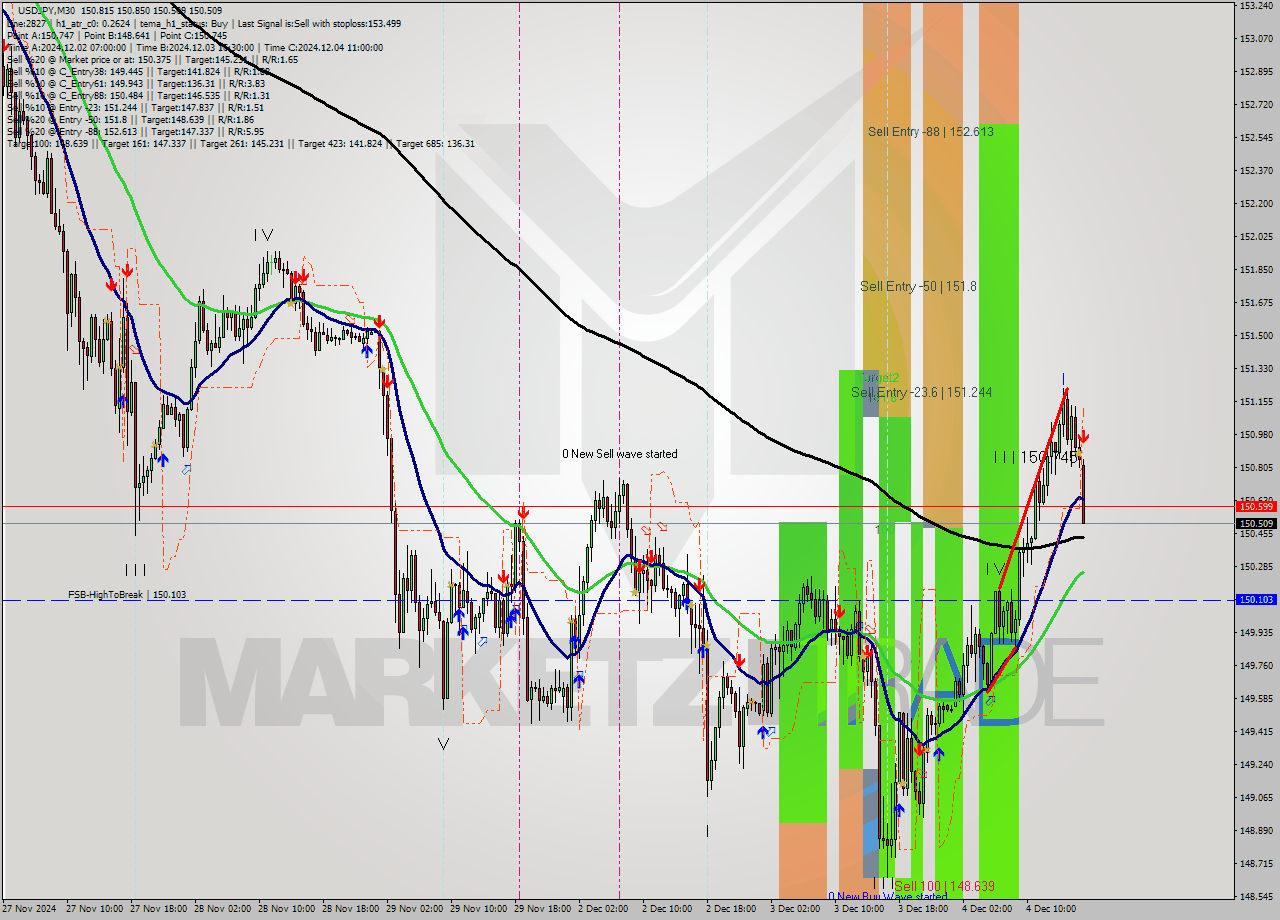Click the '3 Dec 18:00' time axis label
The width and height of the screenshot is (1280, 920).
point(923,909)
